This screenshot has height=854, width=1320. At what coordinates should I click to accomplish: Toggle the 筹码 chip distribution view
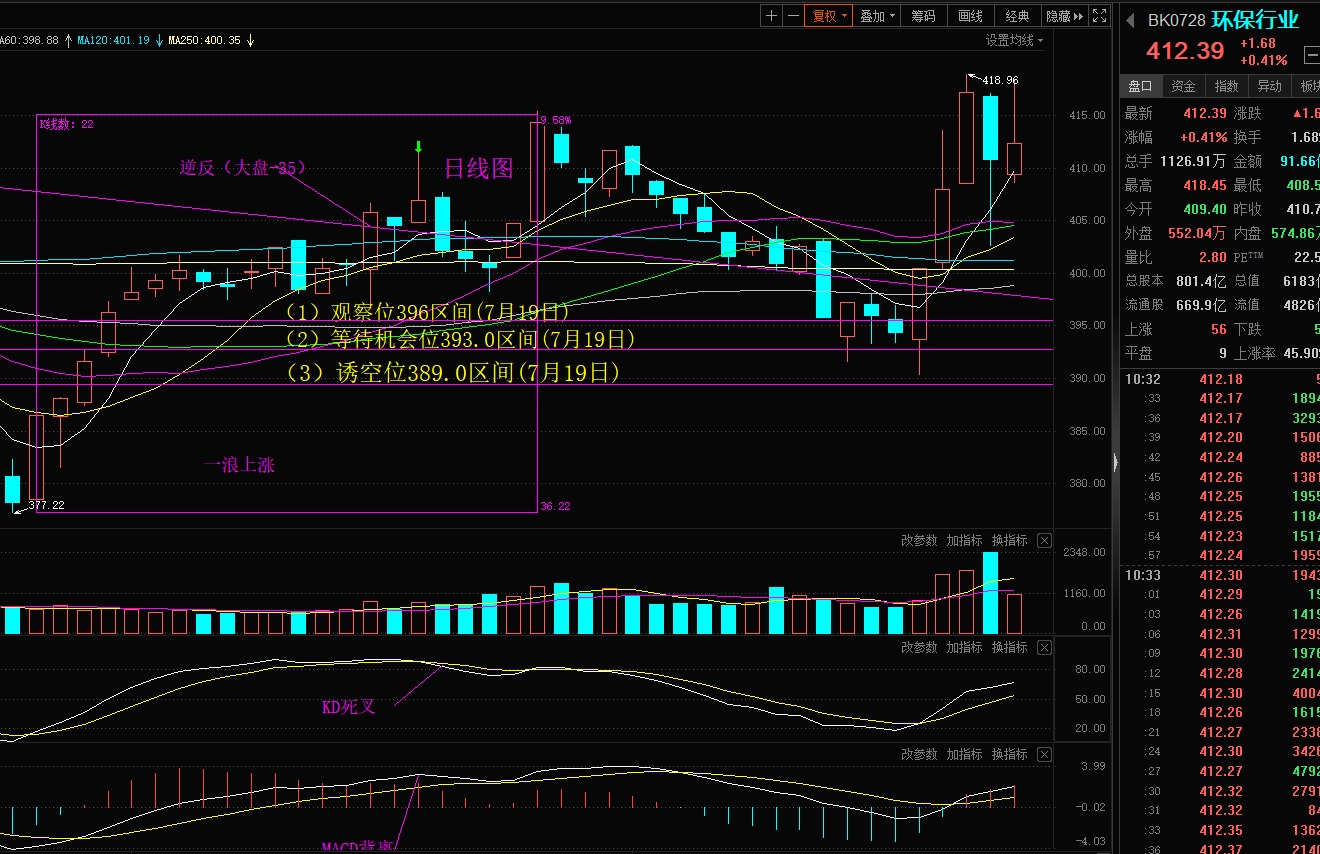point(923,16)
